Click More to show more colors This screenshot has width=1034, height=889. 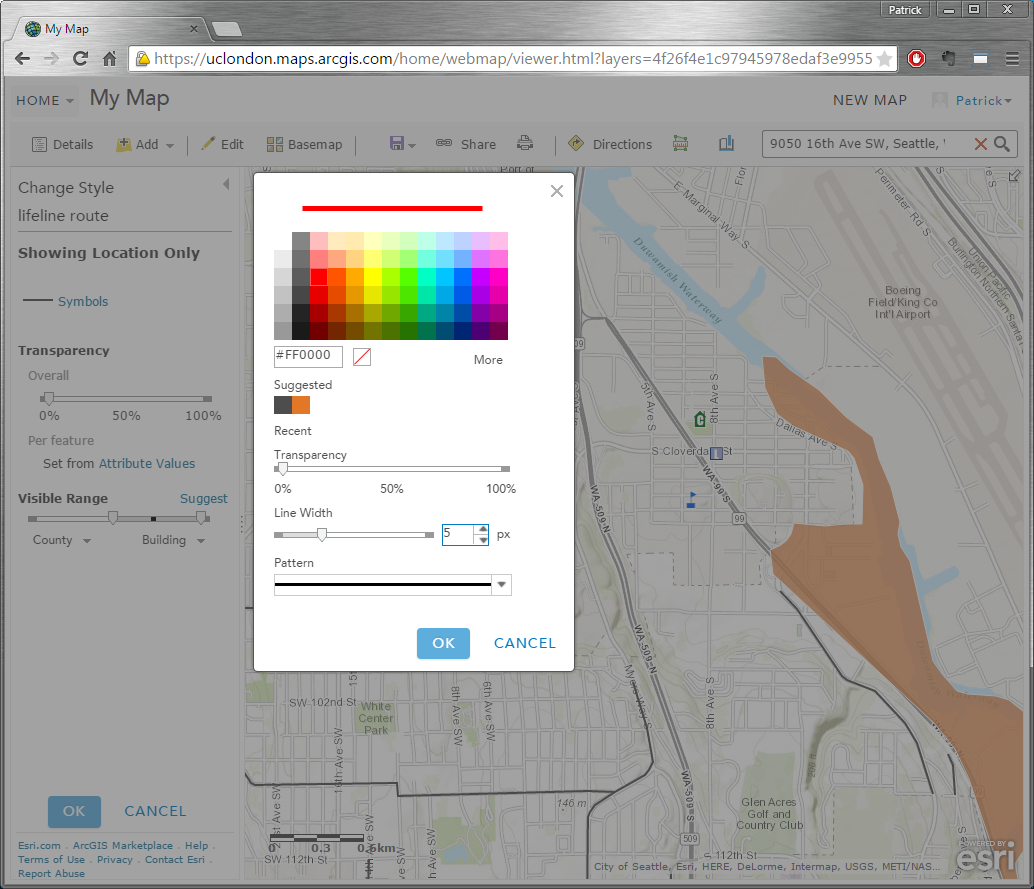point(488,360)
